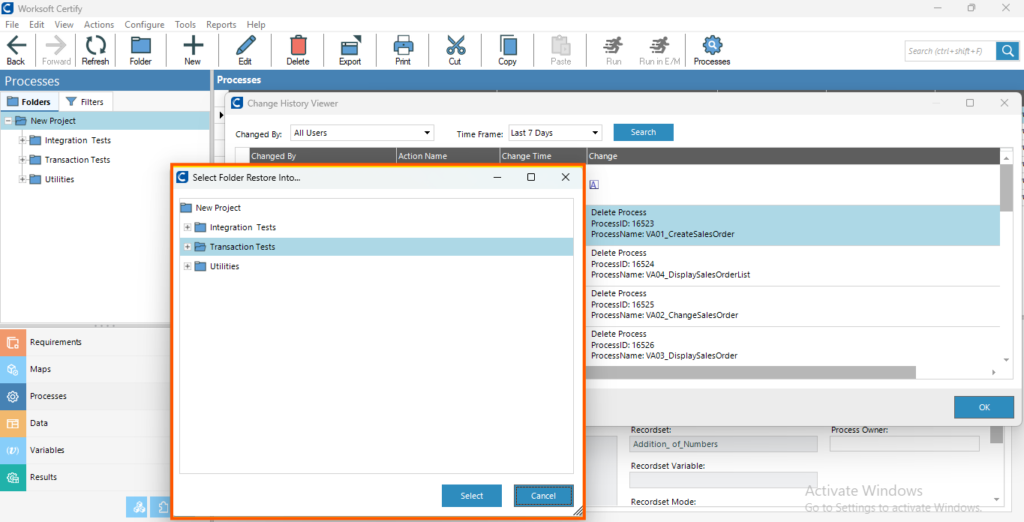The height and width of the screenshot is (522, 1024).
Task: Select Transaction Tests in Processes panel tree
Action: click(x=77, y=160)
